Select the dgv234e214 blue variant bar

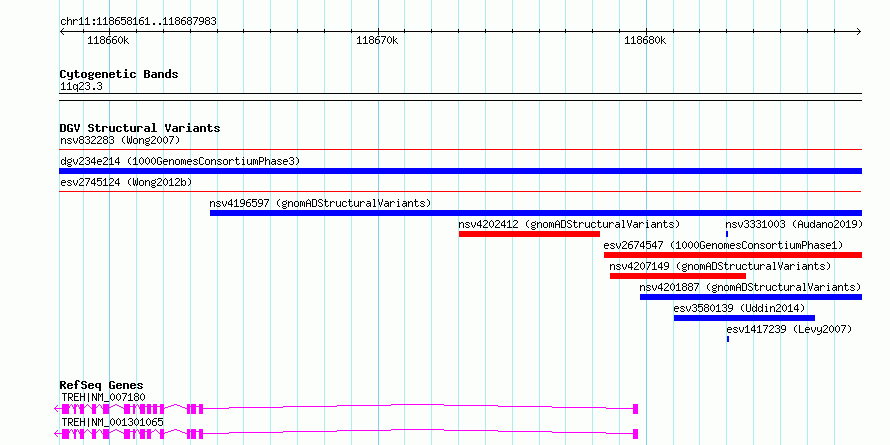coord(460,171)
